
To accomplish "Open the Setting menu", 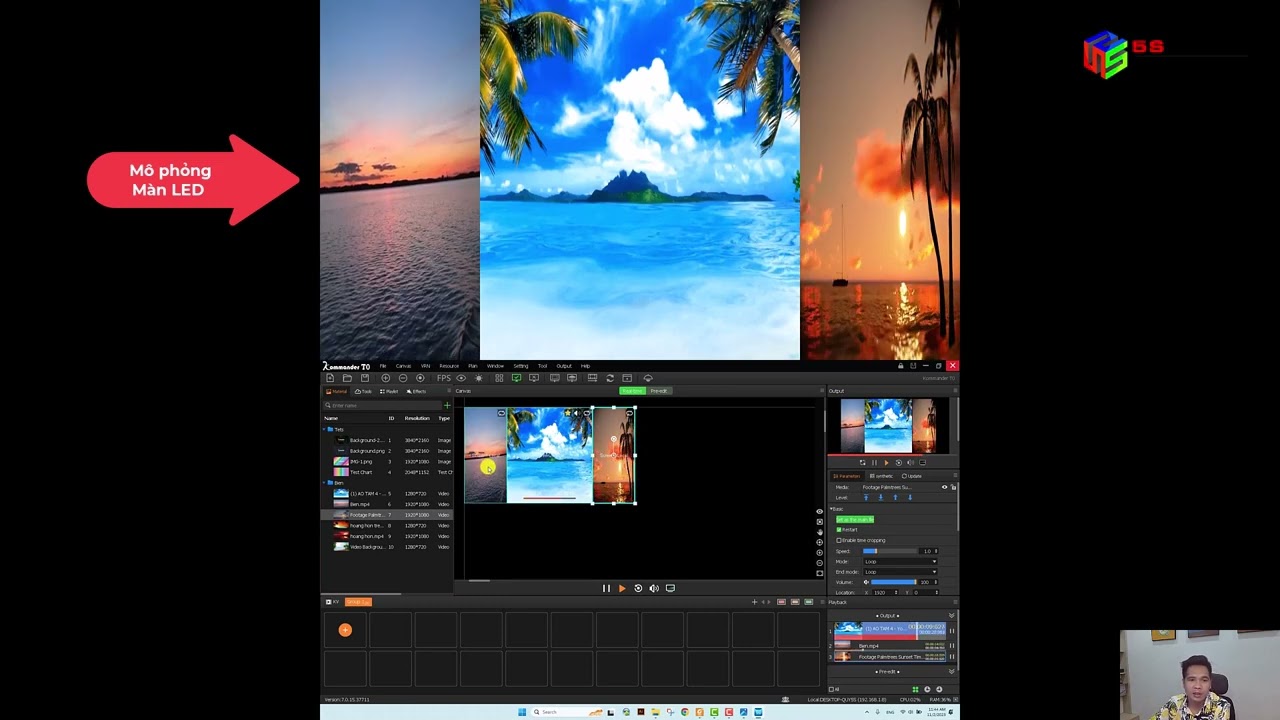I will (x=521, y=366).
